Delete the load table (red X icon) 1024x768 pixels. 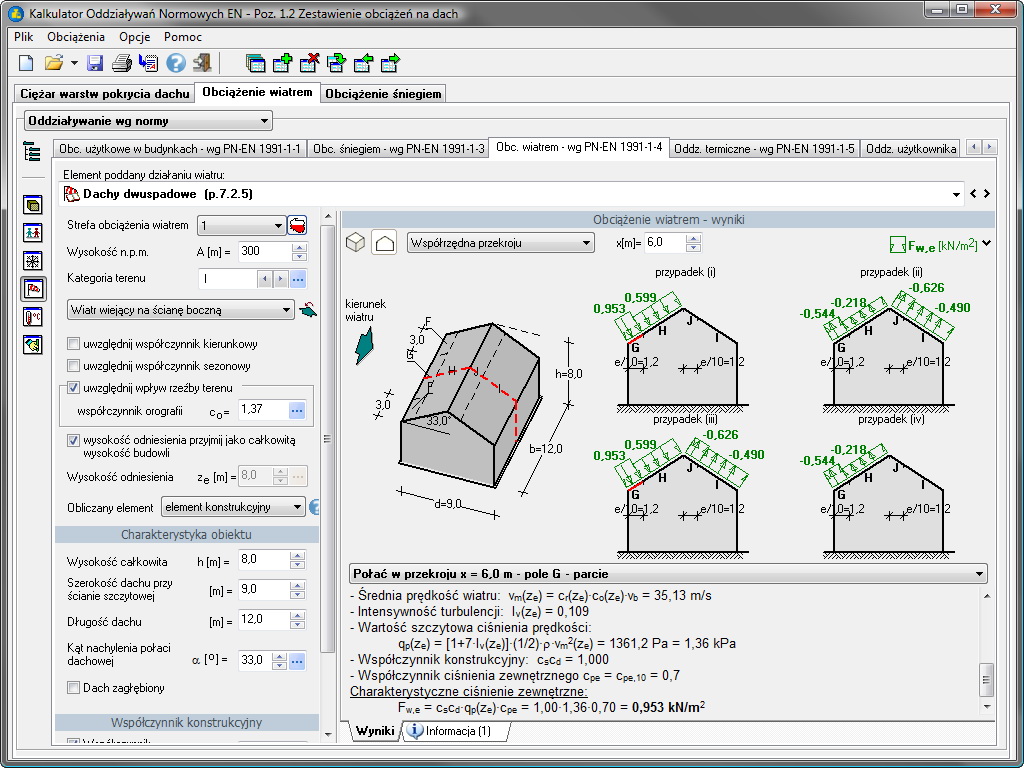310,63
